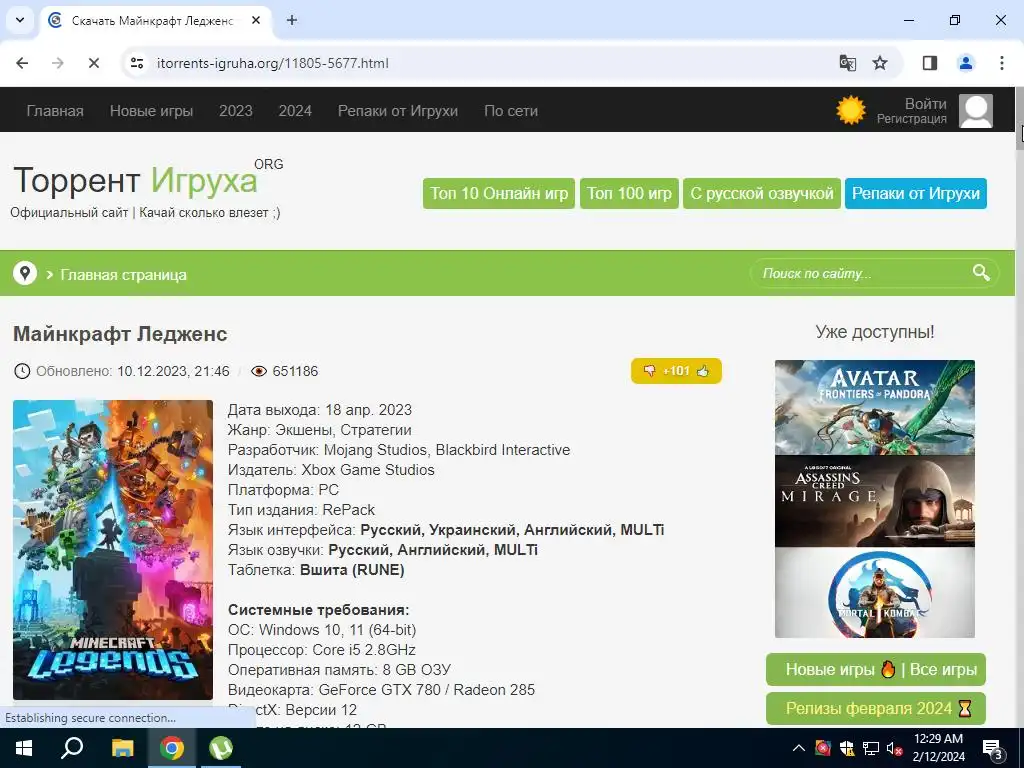Bookmark this page with star icon
The width and height of the screenshot is (1024, 768).
pyautogui.click(x=880, y=63)
